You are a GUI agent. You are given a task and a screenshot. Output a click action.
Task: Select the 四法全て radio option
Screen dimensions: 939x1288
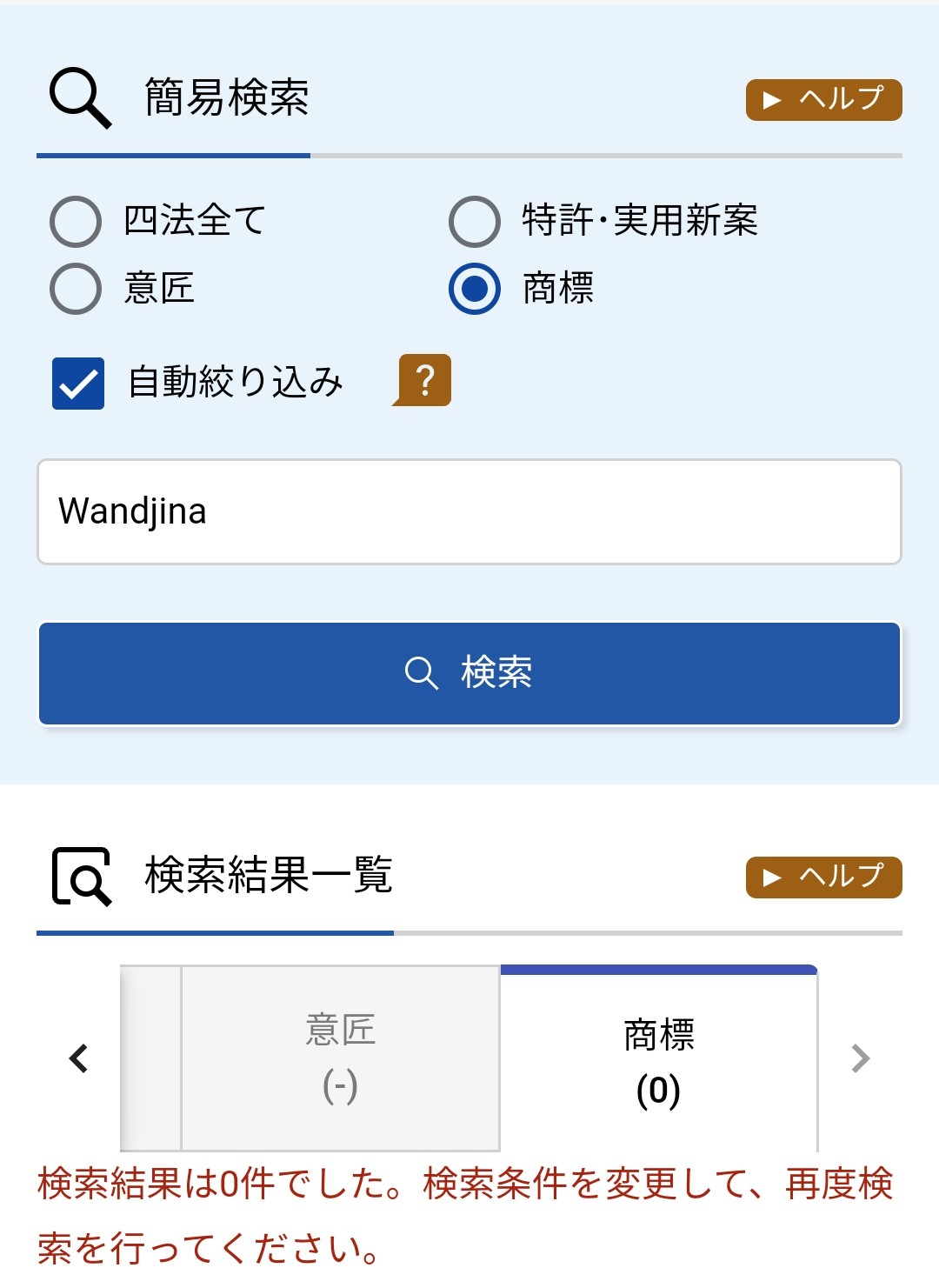point(77,222)
